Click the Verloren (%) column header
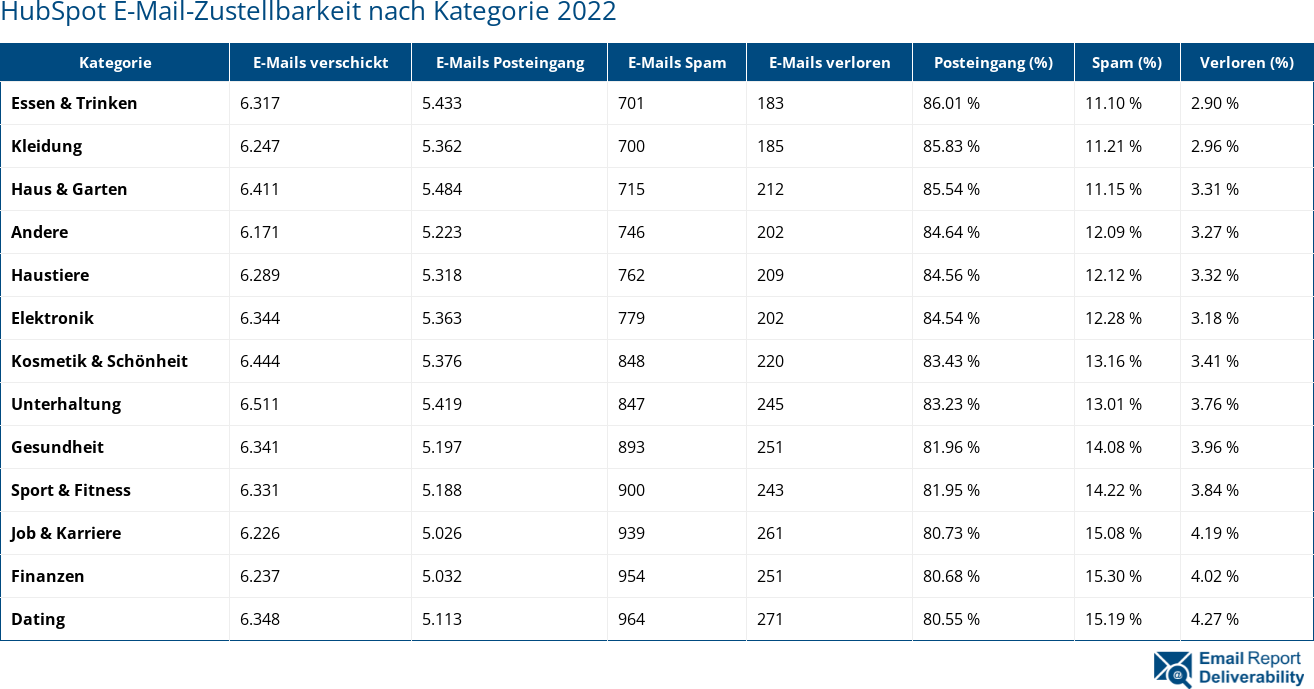This screenshot has height=689, width=1314. 1246,62
